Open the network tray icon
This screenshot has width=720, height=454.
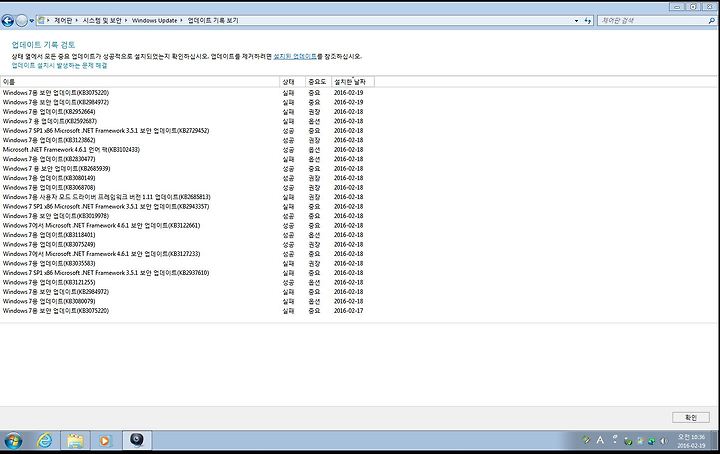651,441
